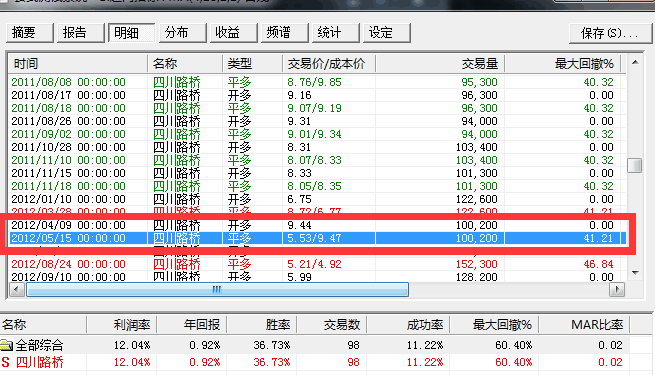This screenshot has width=655, height=375.
Task: Sort summary by MAR比率 header
Action: (584, 324)
